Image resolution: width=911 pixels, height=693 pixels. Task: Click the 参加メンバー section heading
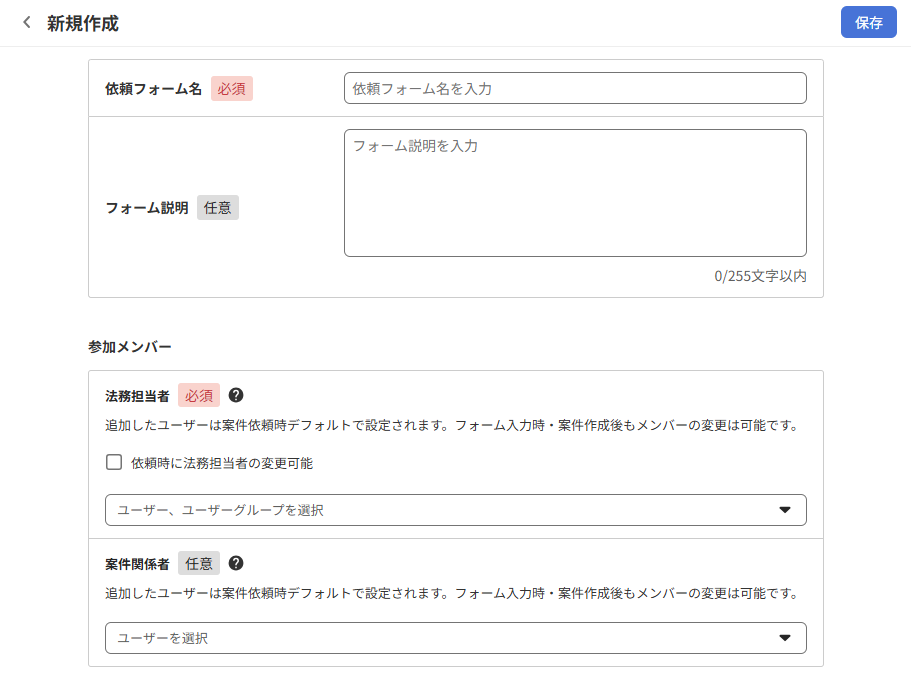point(130,347)
